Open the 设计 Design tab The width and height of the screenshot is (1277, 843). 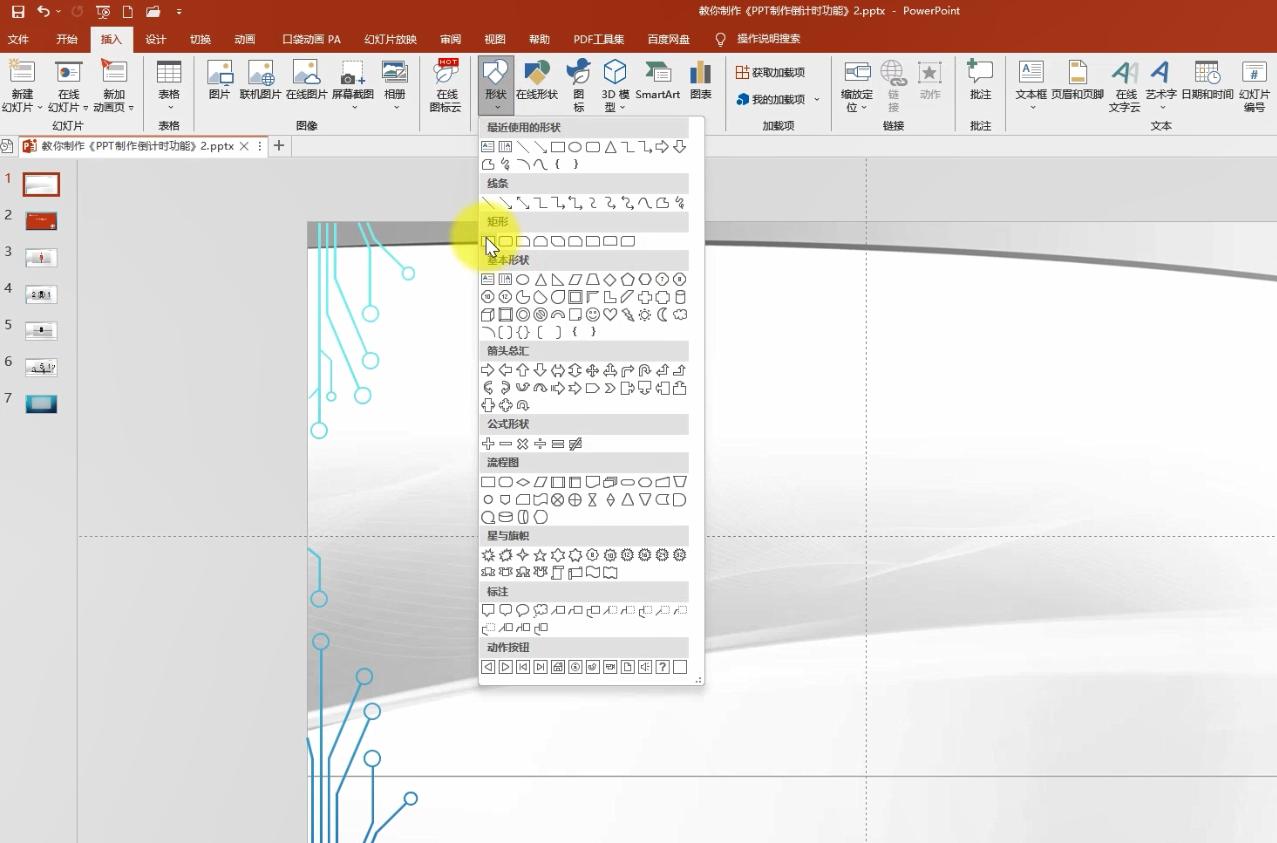[x=155, y=39]
